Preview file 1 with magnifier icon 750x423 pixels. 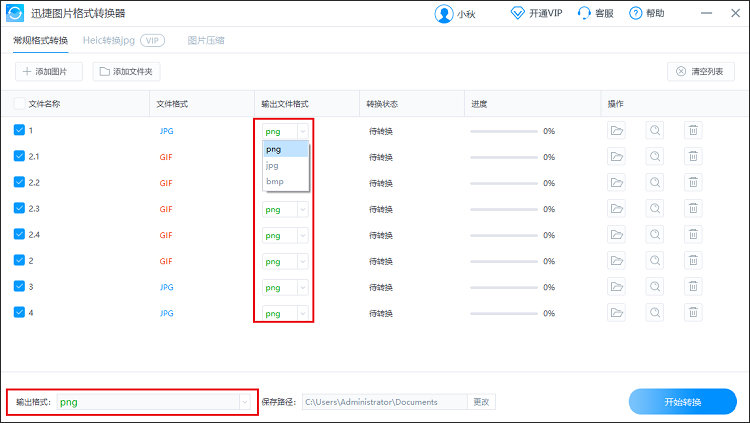click(655, 130)
